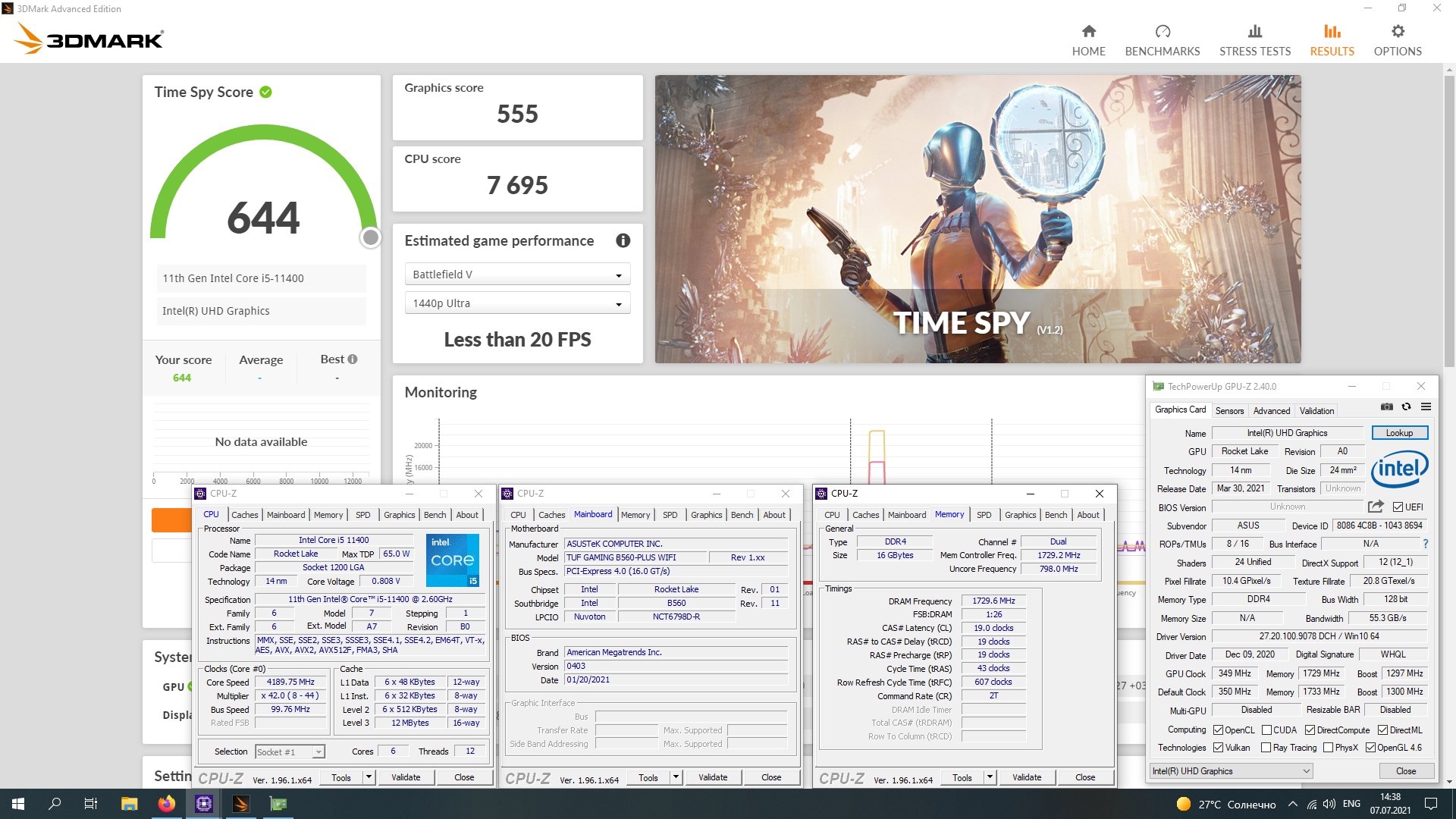Open Caches tab in CPU-Z CPU window

[x=244, y=515]
